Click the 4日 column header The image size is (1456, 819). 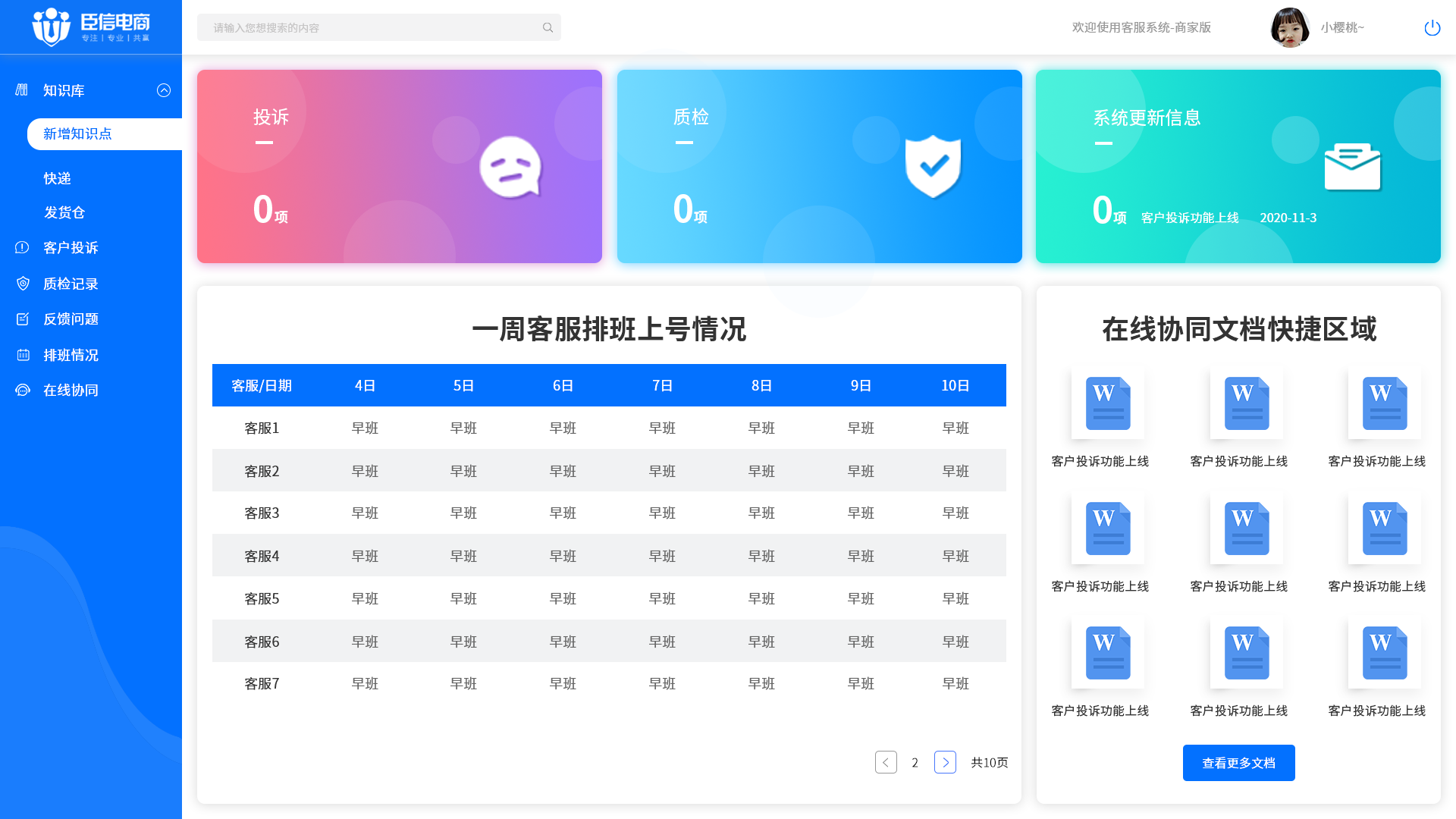(x=365, y=385)
